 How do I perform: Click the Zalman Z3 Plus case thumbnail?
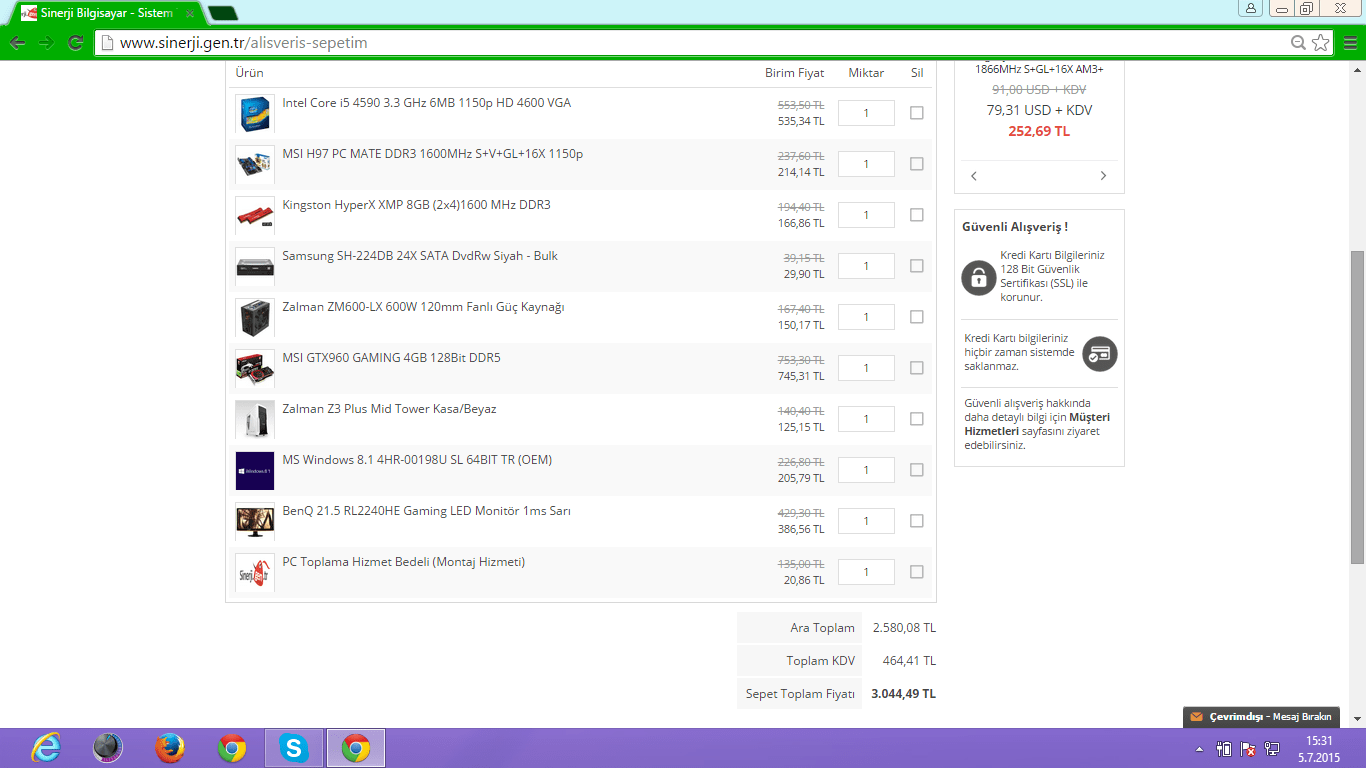click(255, 419)
